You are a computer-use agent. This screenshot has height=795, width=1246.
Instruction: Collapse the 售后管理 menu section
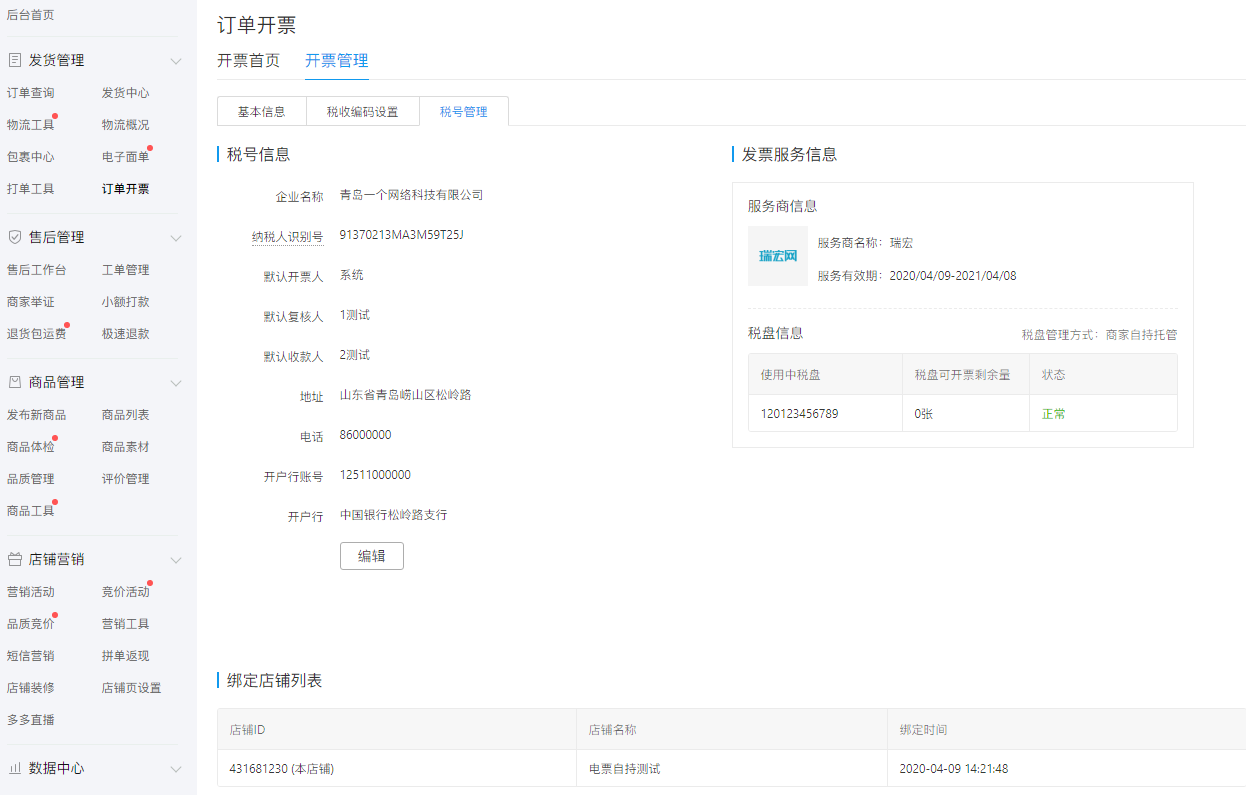click(x=176, y=238)
